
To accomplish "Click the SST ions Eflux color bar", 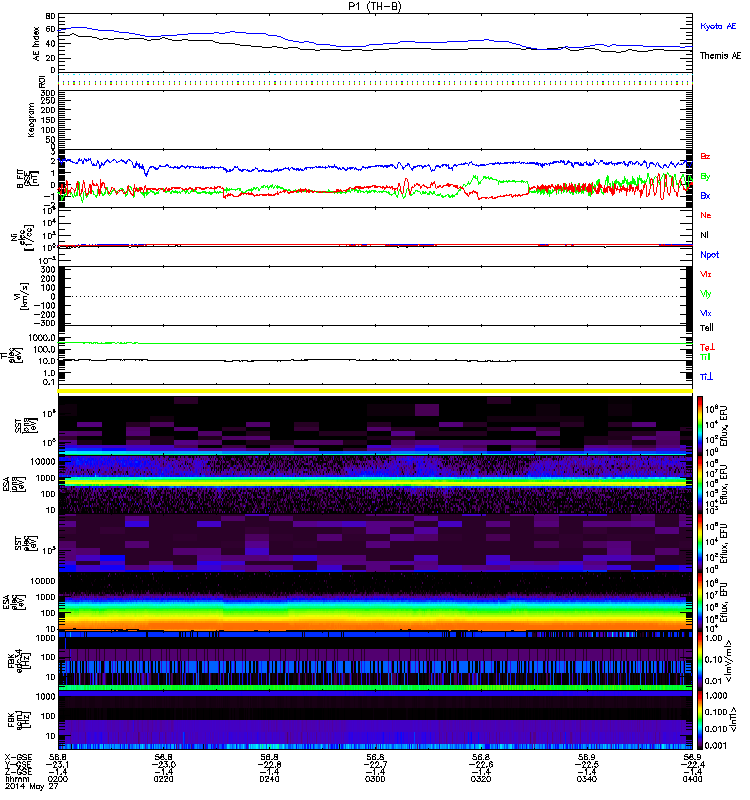I will 700,426.
